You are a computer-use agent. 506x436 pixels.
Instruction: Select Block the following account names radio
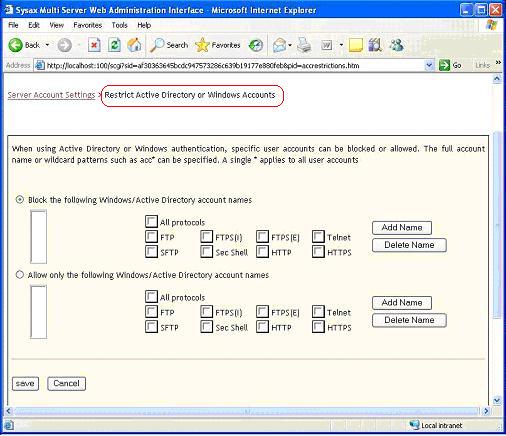pyautogui.click(x=20, y=200)
